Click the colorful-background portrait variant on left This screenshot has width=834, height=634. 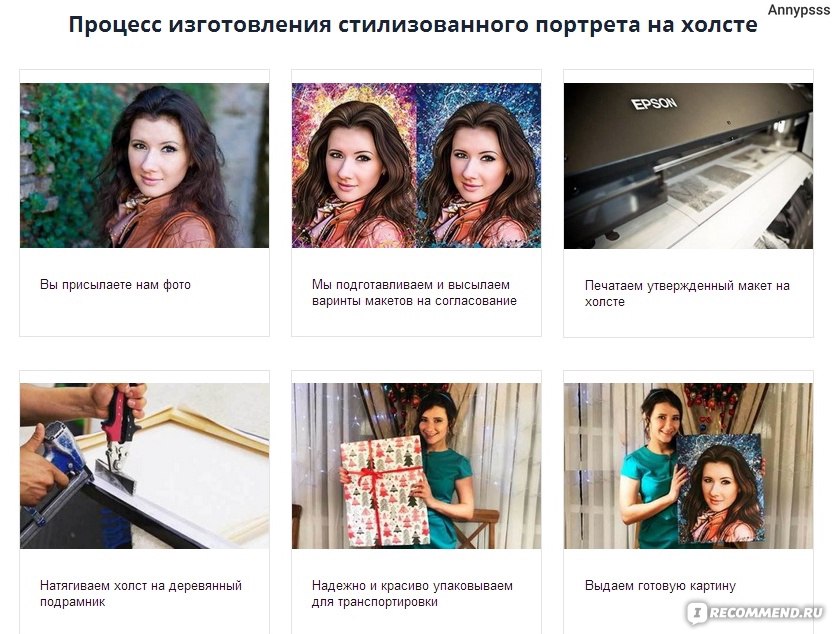coord(354,165)
